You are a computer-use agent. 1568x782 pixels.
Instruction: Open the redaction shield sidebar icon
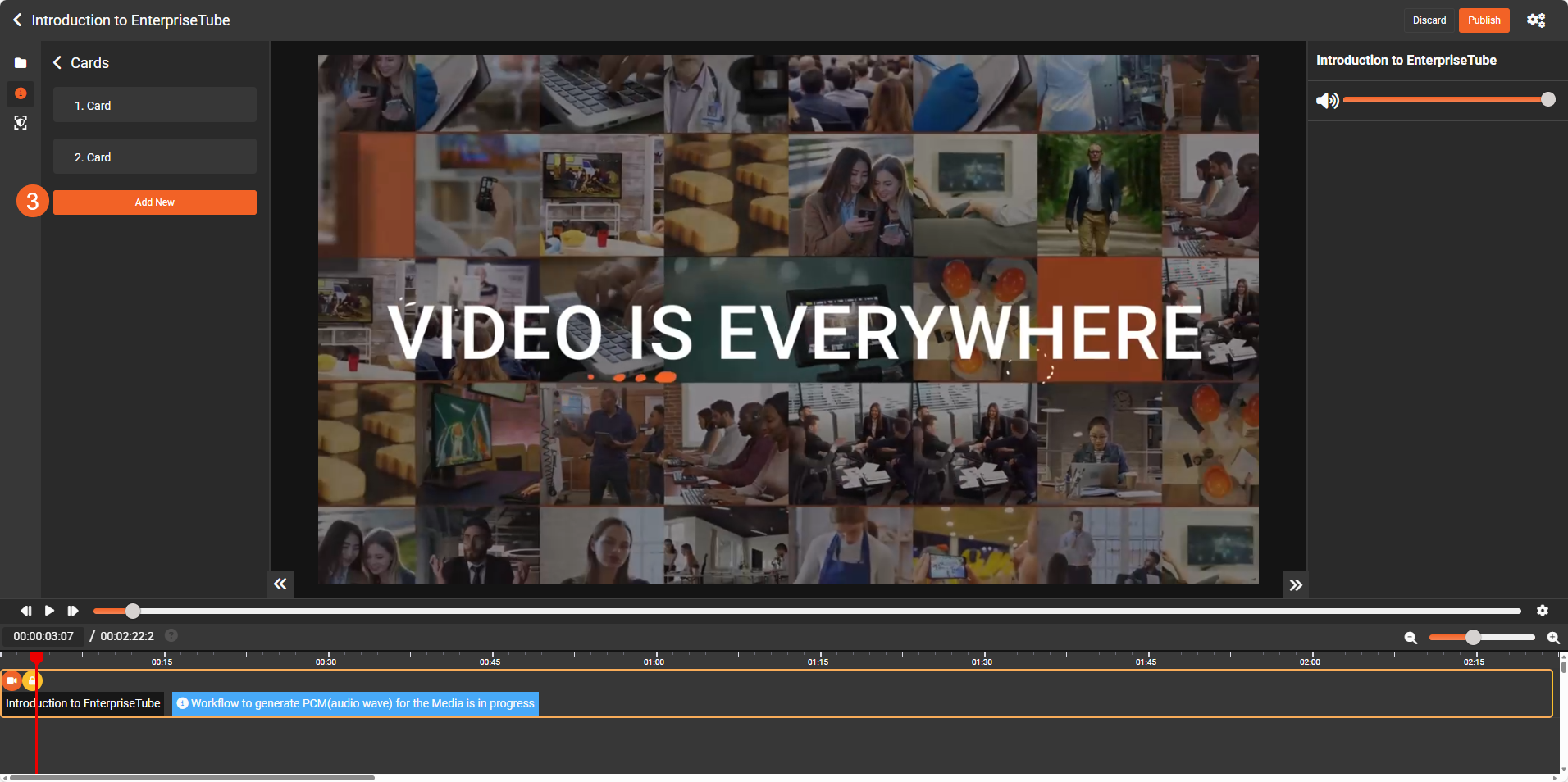coord(21,123)
